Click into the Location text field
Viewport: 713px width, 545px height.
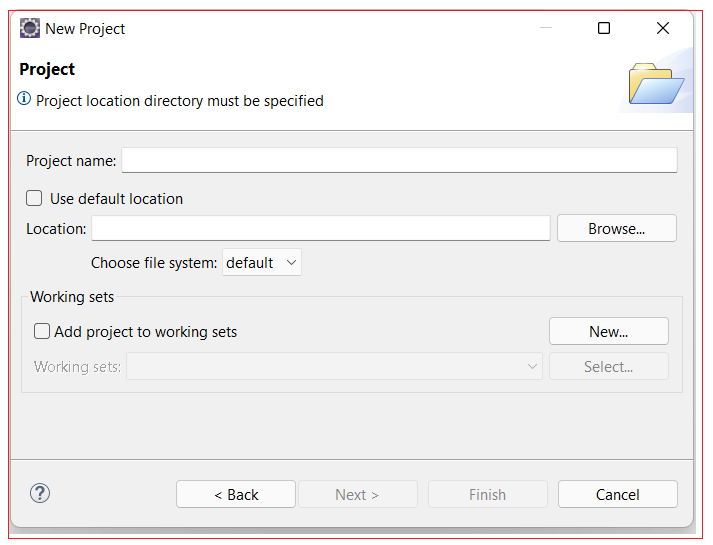(x=321, y=228)
